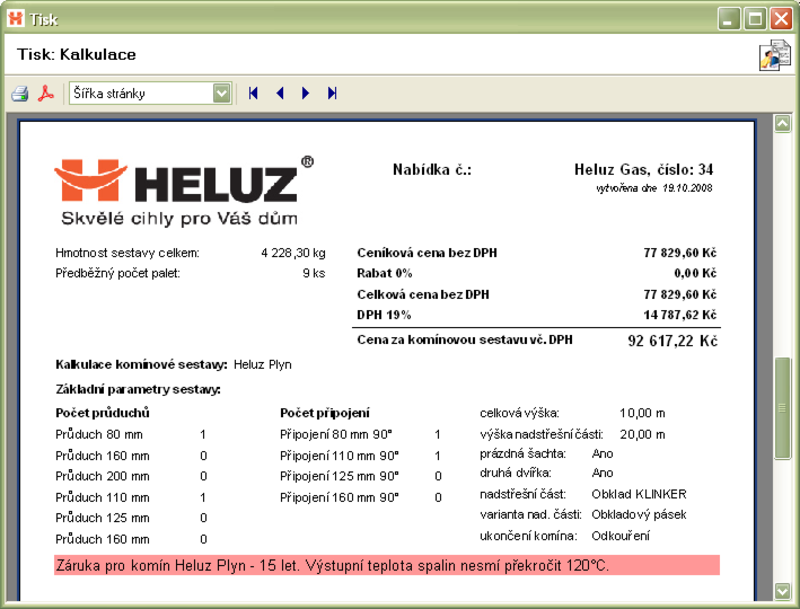Click the printer icon to print
Image resolution: width=800 pixels, height=609 pixels.
(x=20, y=93)
